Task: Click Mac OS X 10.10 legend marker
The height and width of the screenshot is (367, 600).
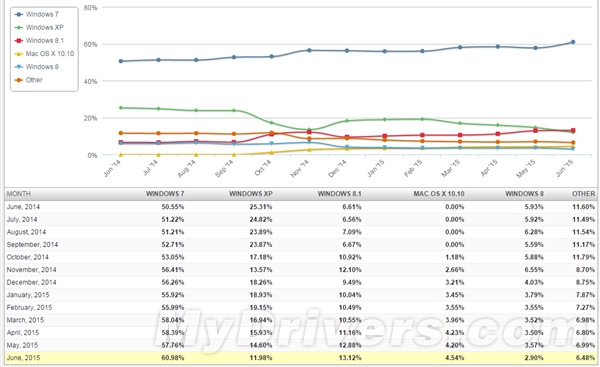Action: [19, 54]
